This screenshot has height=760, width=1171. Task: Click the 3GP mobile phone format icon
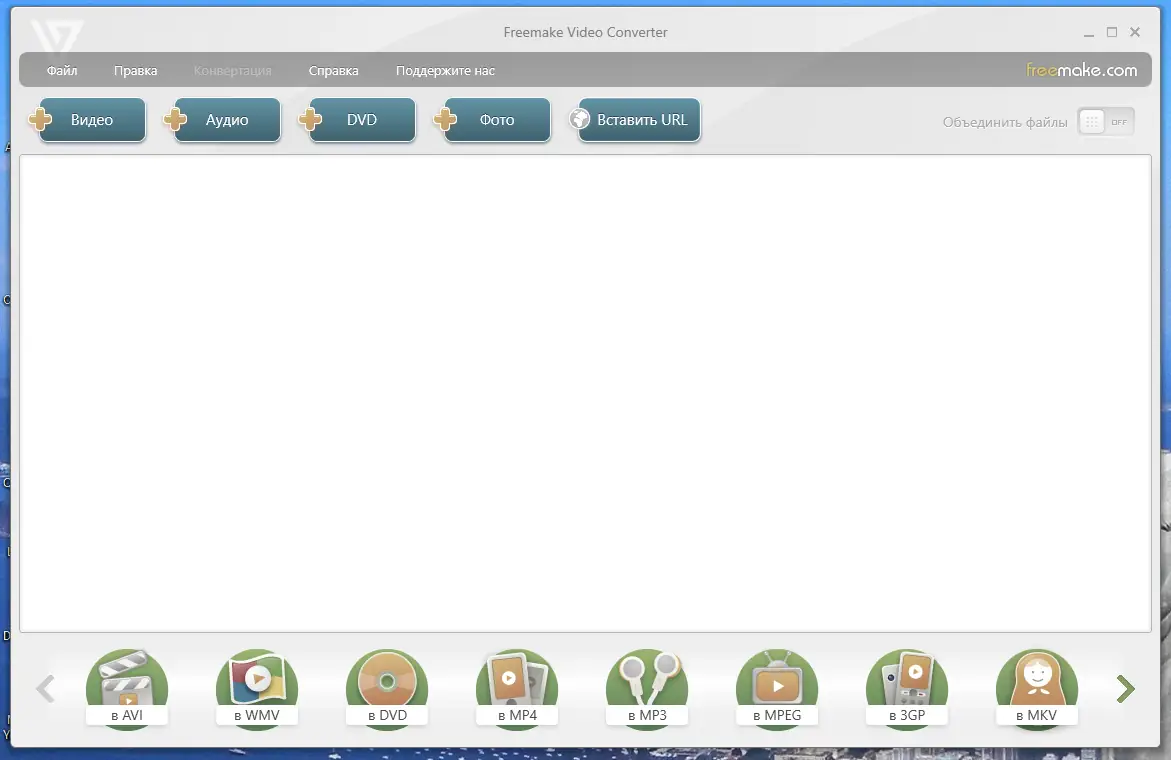907,688
